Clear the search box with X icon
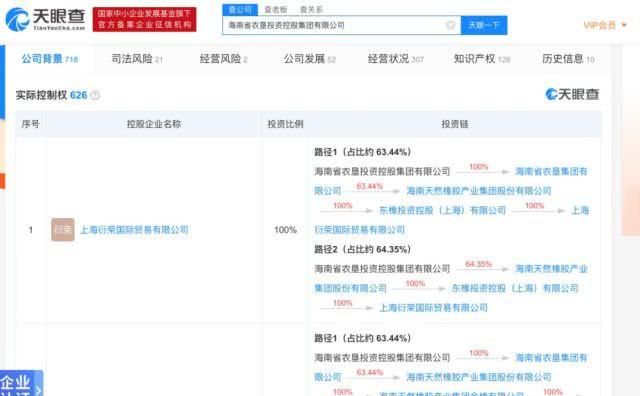Image resolution: width=640 pixels, height=396 pixels. coord(450,25)
